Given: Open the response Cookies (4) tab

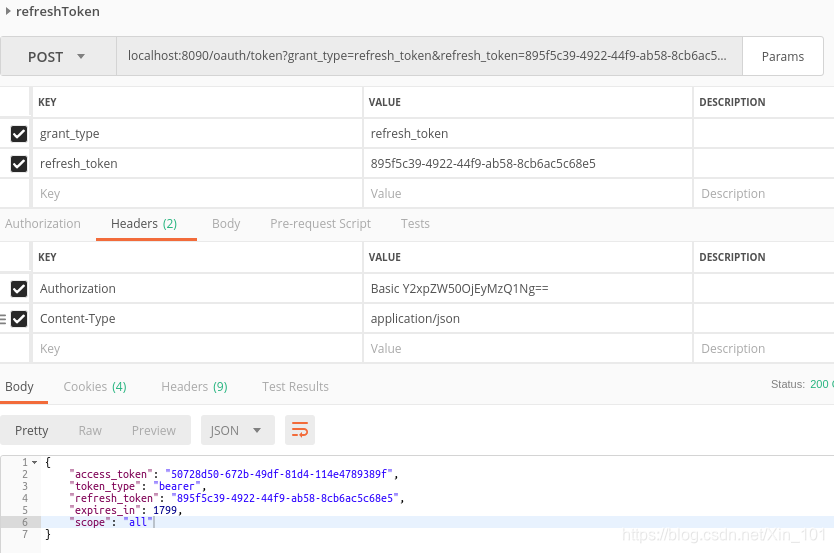Looking at the screenshot, I should coord(95,387).
